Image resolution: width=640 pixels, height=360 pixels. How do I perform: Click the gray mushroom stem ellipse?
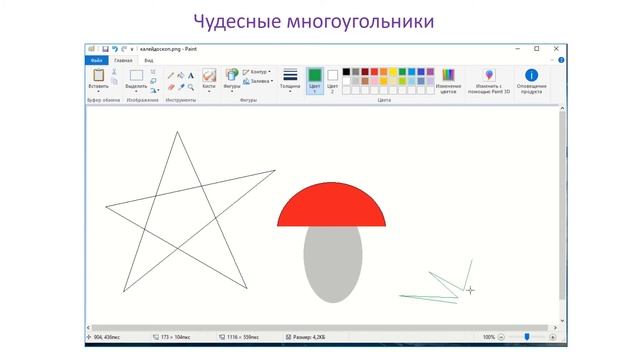point(333,264)
